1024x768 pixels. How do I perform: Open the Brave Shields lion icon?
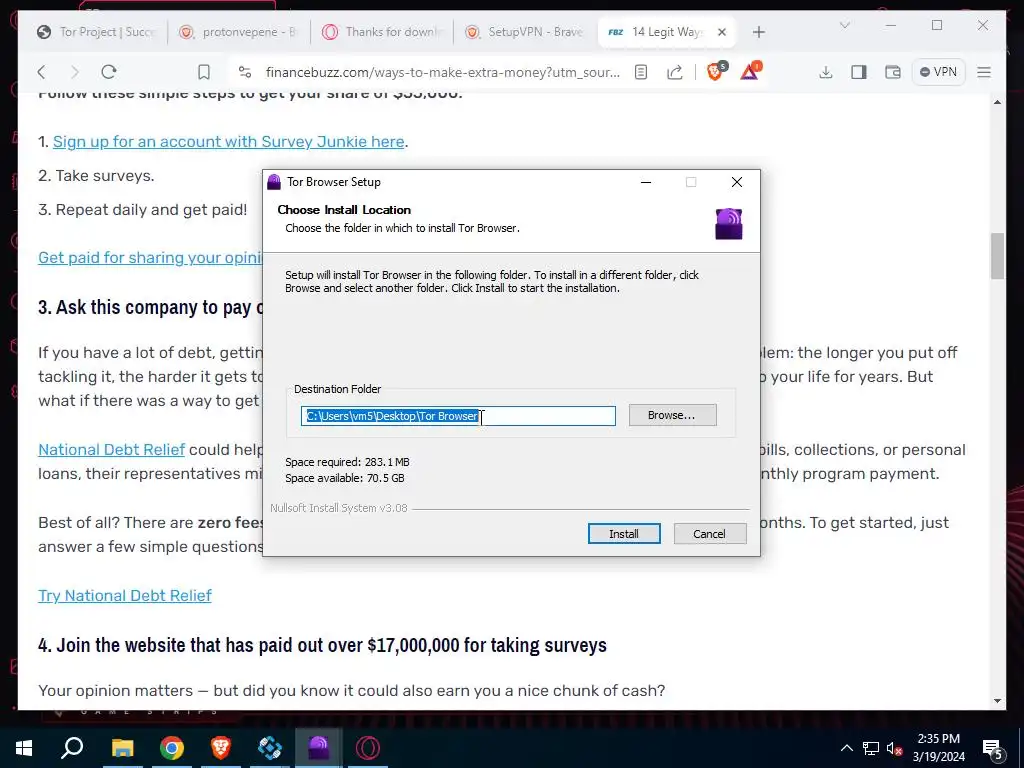[716, 71]
